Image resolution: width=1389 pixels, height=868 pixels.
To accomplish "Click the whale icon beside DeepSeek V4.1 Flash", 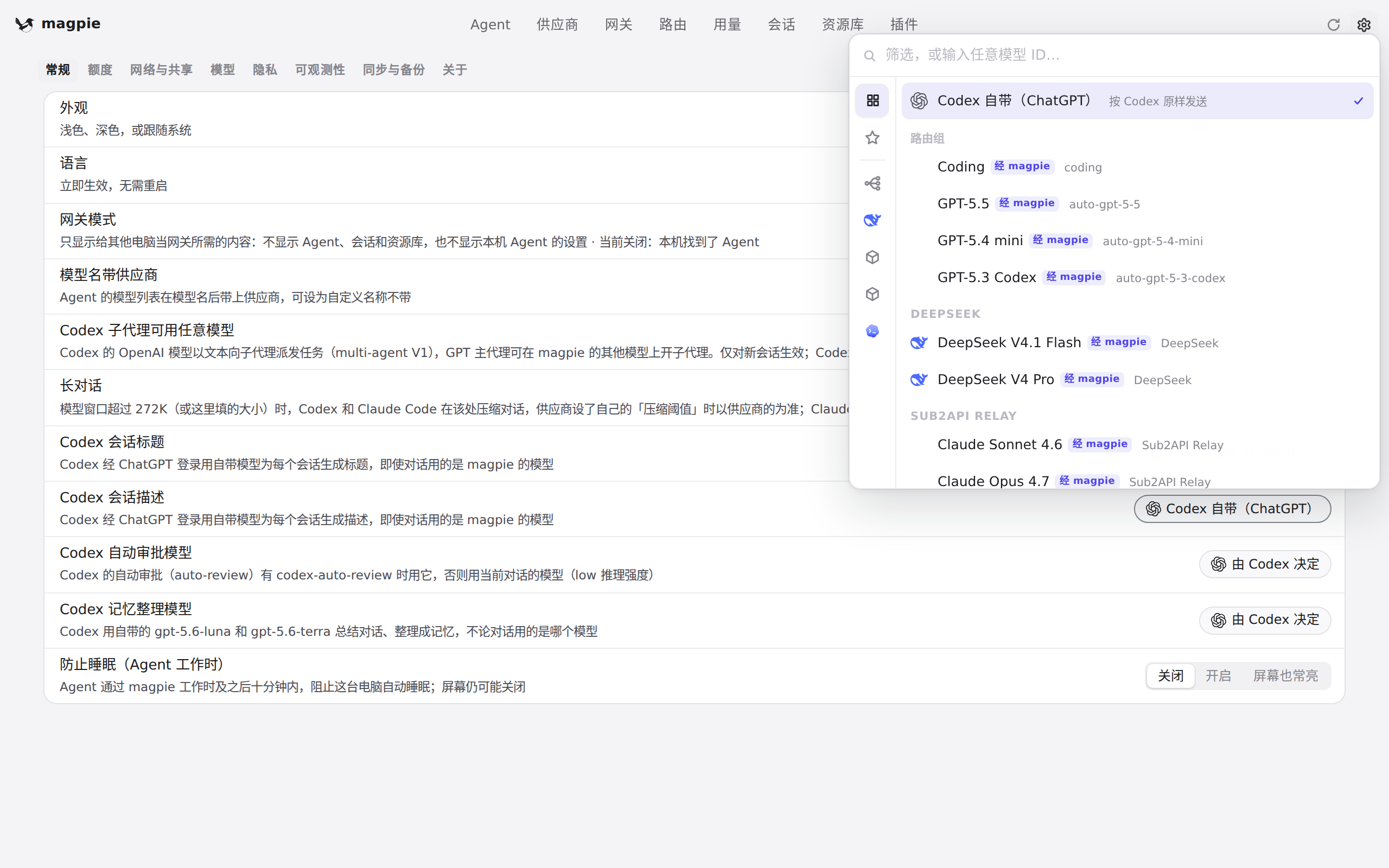I will [x=919, y=343].
